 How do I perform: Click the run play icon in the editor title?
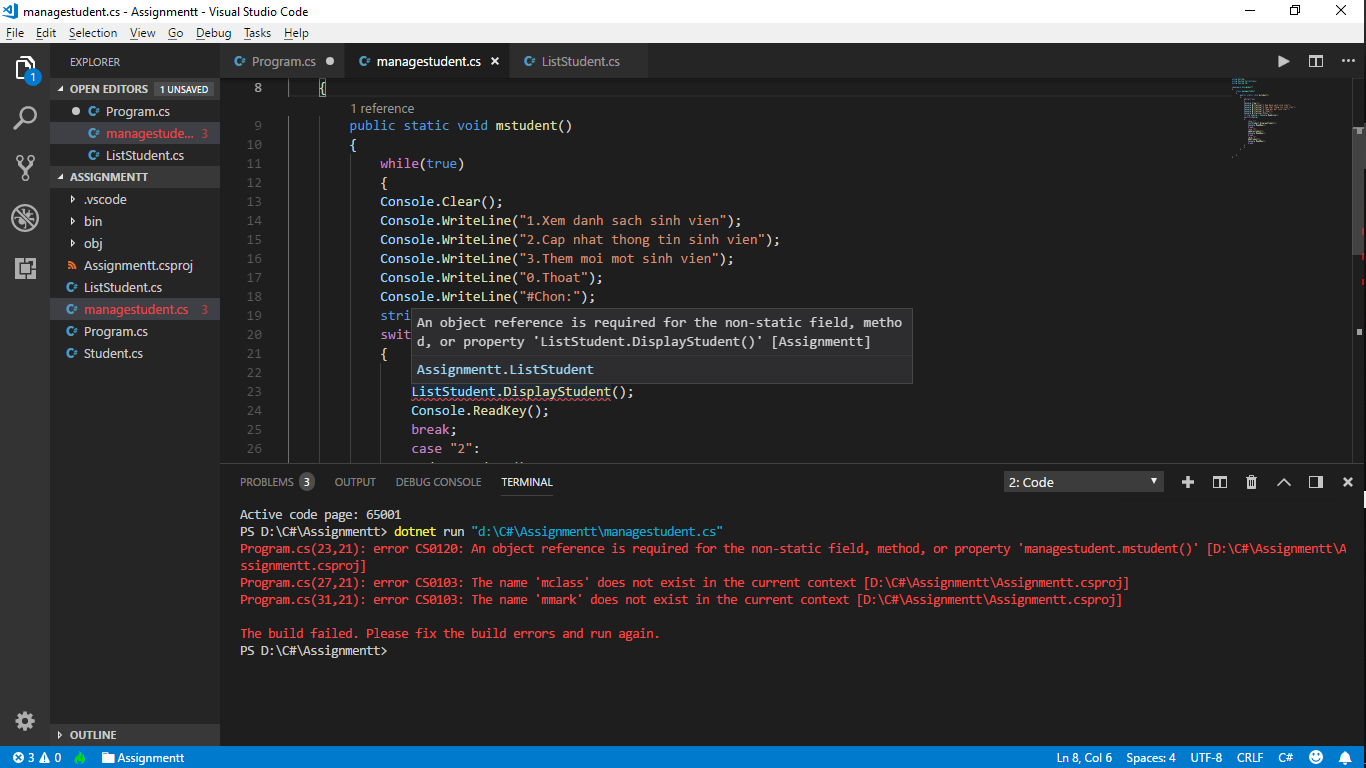1283,61
